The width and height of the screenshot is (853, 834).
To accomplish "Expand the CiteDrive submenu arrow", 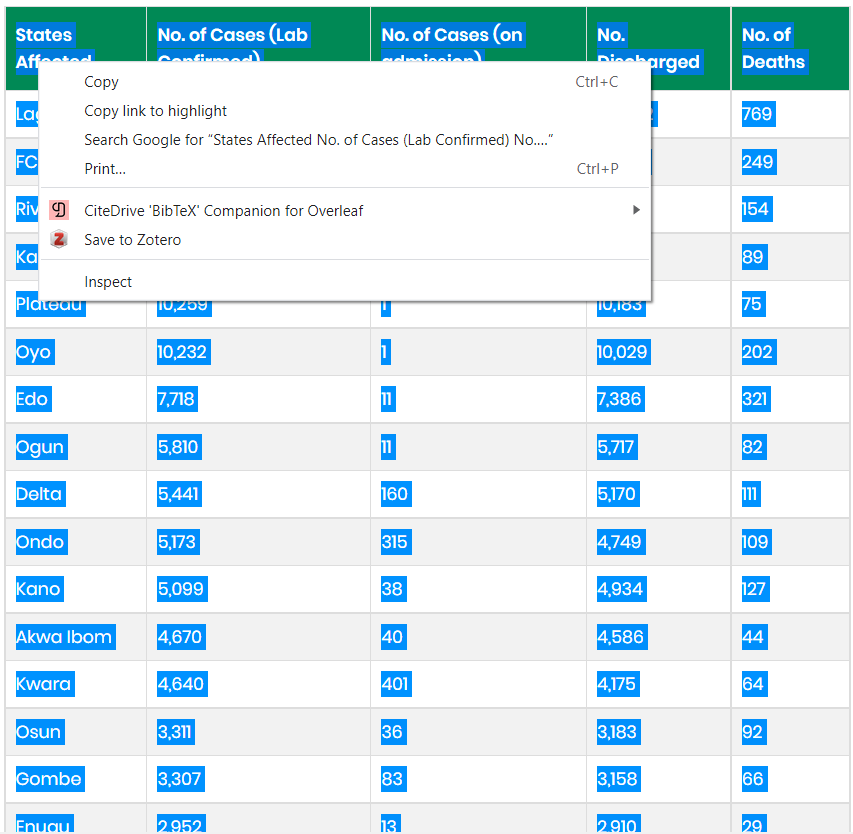I will pyautogui.click(x=635, y=210).
